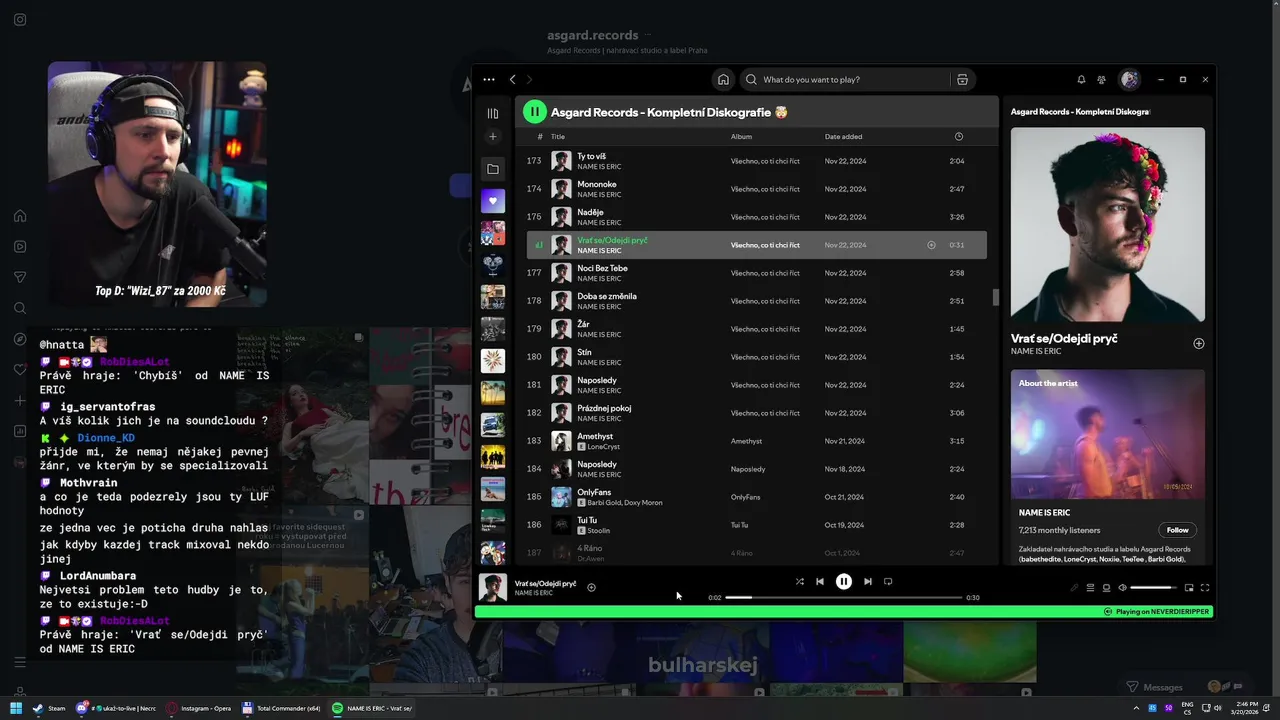The height and width of the screenshot is (720, 1280).
Task: Mute the Spotify volume
Action: [1122, 588]
